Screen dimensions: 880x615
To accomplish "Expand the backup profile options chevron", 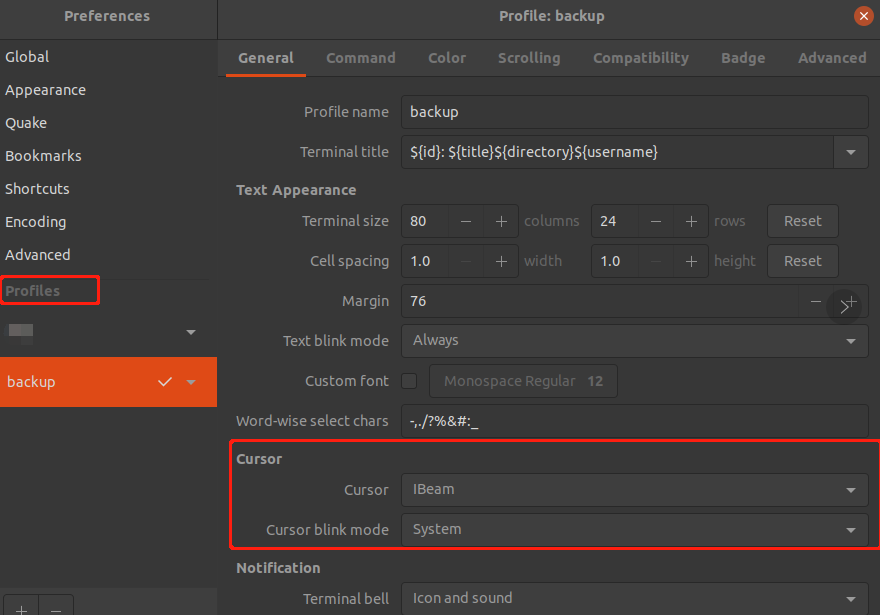I will click(x=191, y=382).
